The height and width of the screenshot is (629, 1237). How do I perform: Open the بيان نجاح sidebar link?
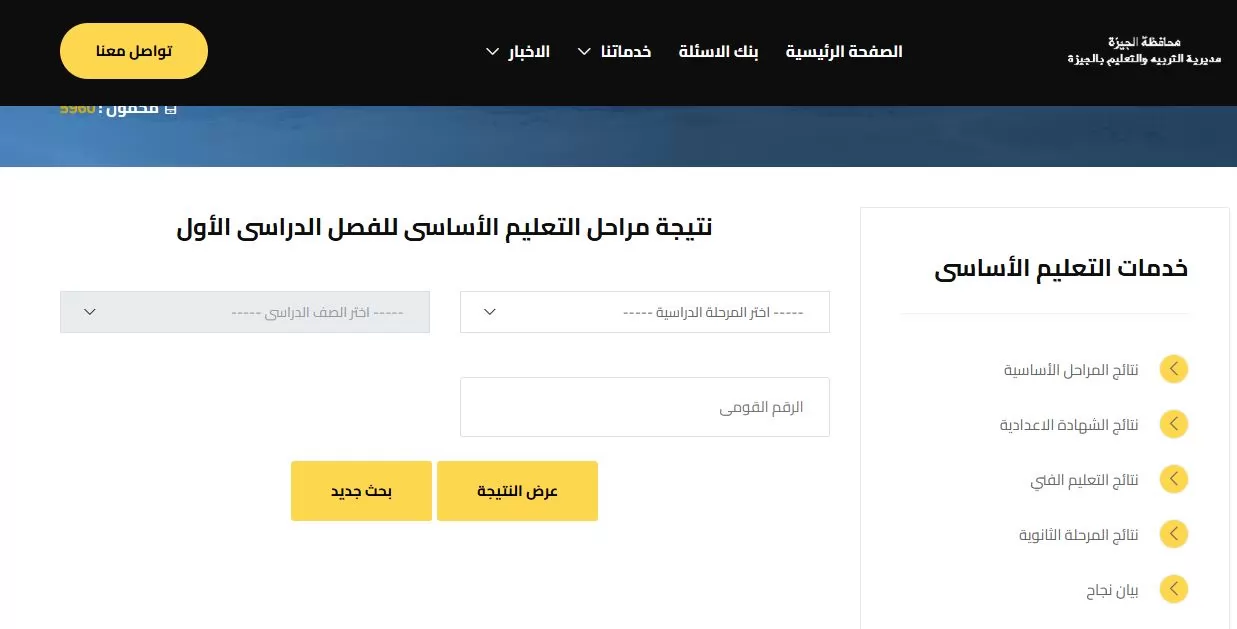[x=1112, y=589]
